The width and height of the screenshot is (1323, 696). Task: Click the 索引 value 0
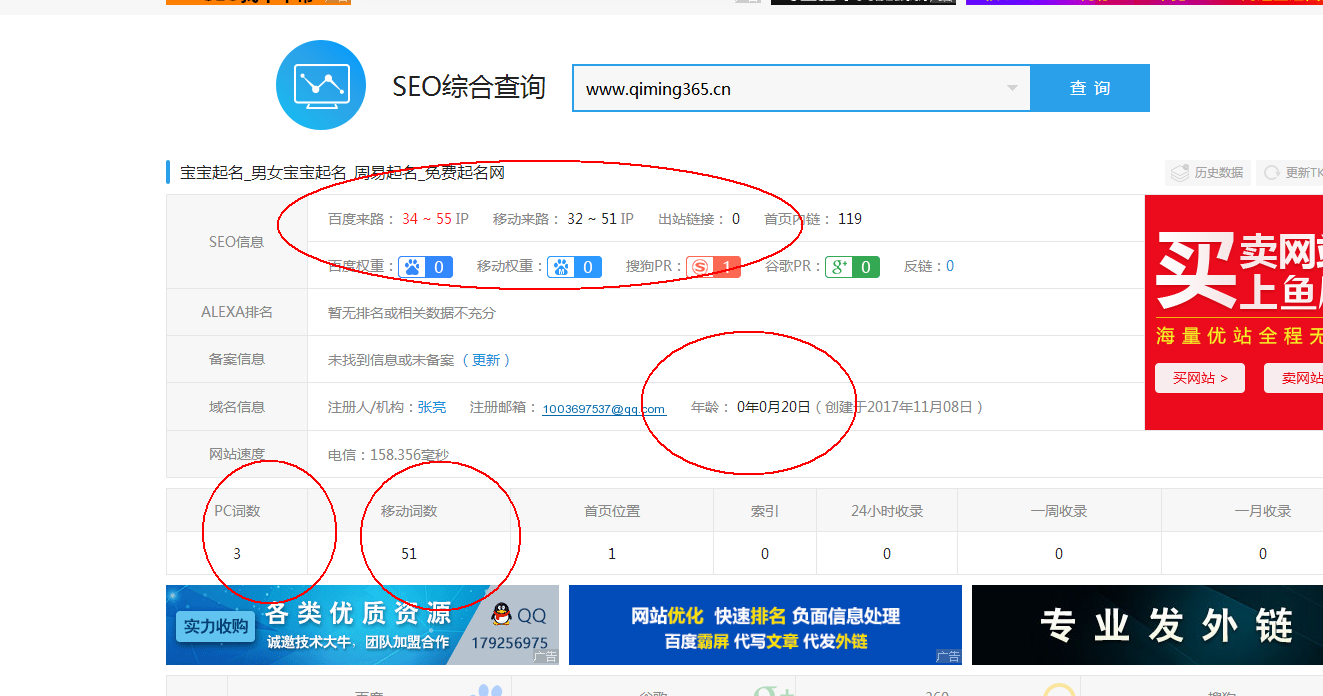click(x=765, y=553)
